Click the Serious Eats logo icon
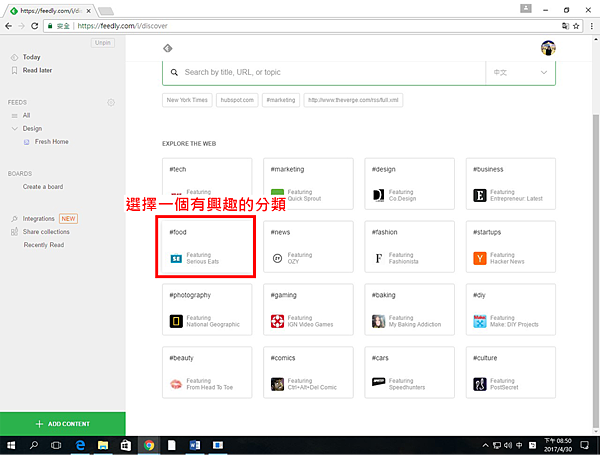 [x=176, y=259]
